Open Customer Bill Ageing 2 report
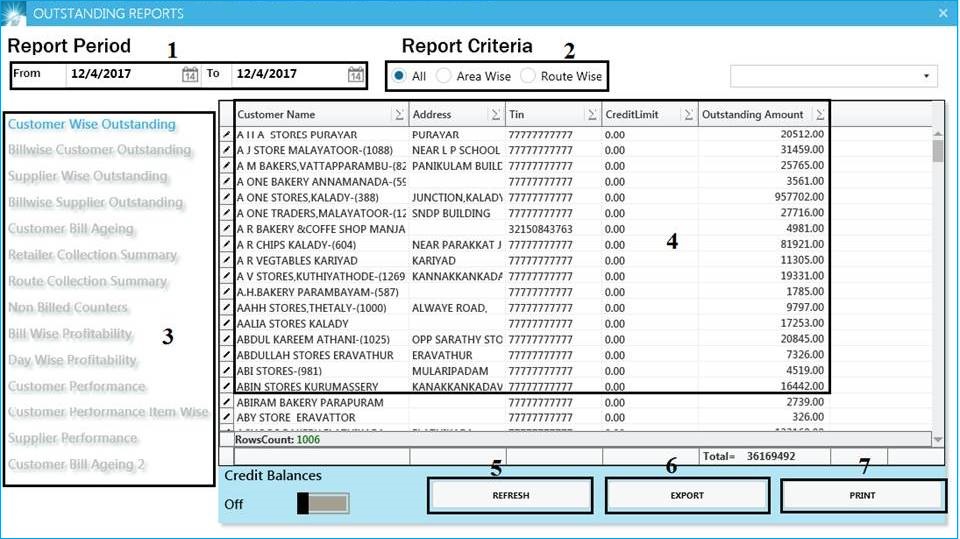This screenshot has height=539, width=960. pyautogui.click(x=76, y=465)
